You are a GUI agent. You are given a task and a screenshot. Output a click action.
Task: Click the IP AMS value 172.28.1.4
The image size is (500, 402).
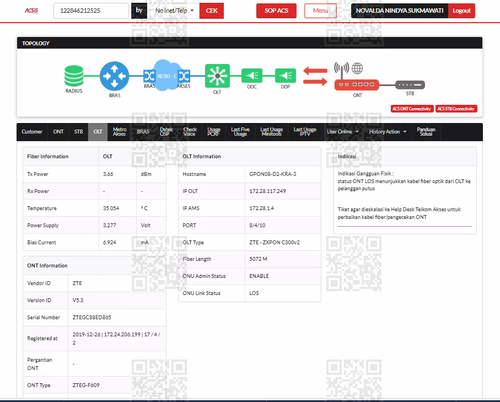(262, 208)
